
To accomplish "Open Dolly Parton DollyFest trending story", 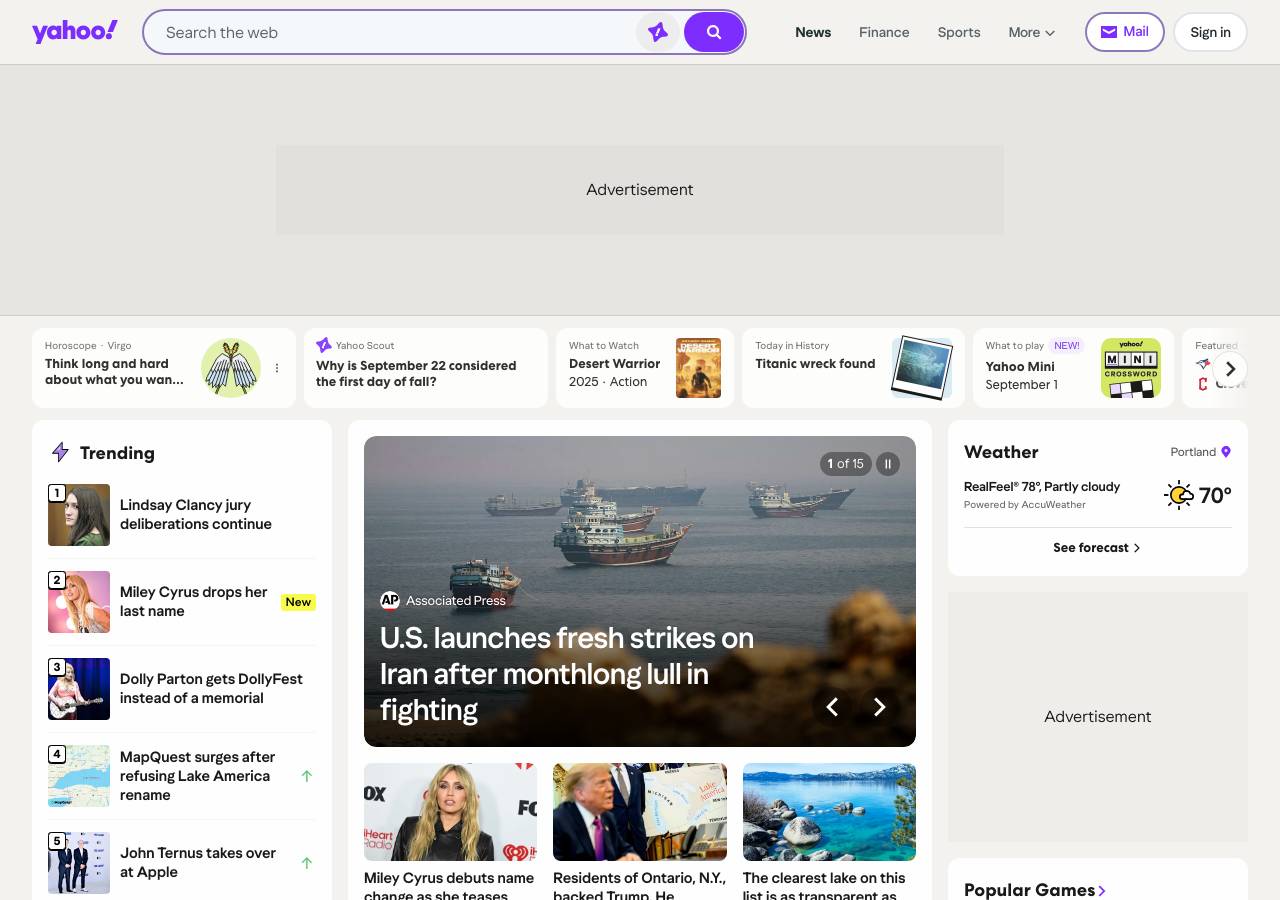I will tap(211, 688).
